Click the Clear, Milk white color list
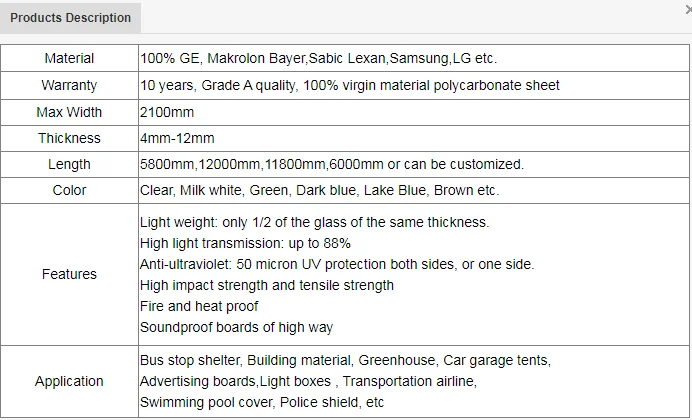Viewport: 692px width, 420px height. tap(319, 190)
